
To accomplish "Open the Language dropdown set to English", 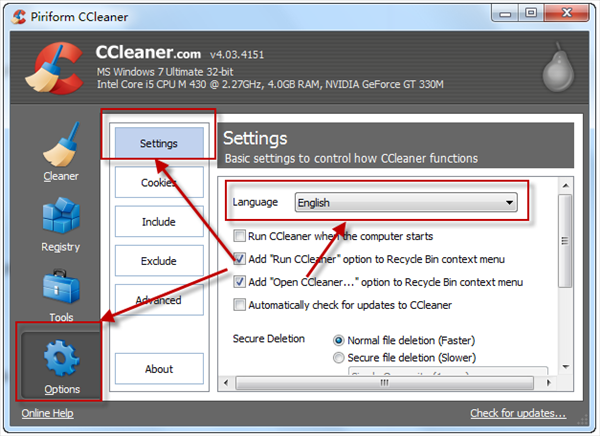I will [x=406, y=202].
